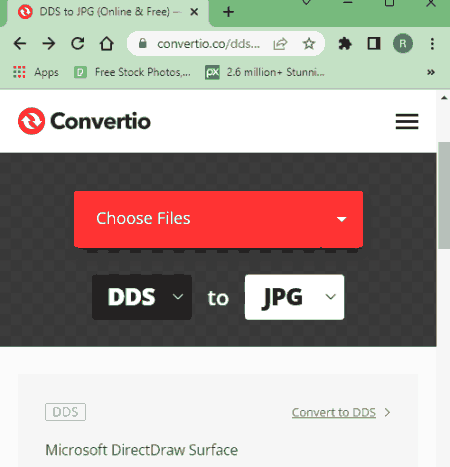Open the browser home page icon
The image size is (450, 467).
[107, 44]
